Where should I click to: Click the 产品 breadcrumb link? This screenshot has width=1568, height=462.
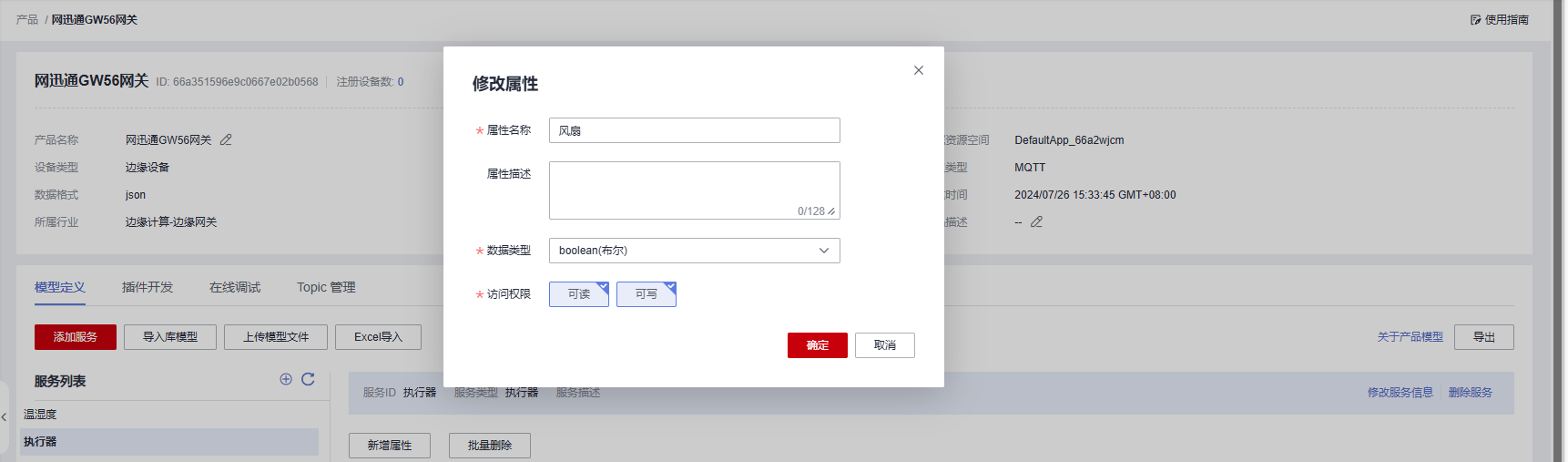[27, 20]
